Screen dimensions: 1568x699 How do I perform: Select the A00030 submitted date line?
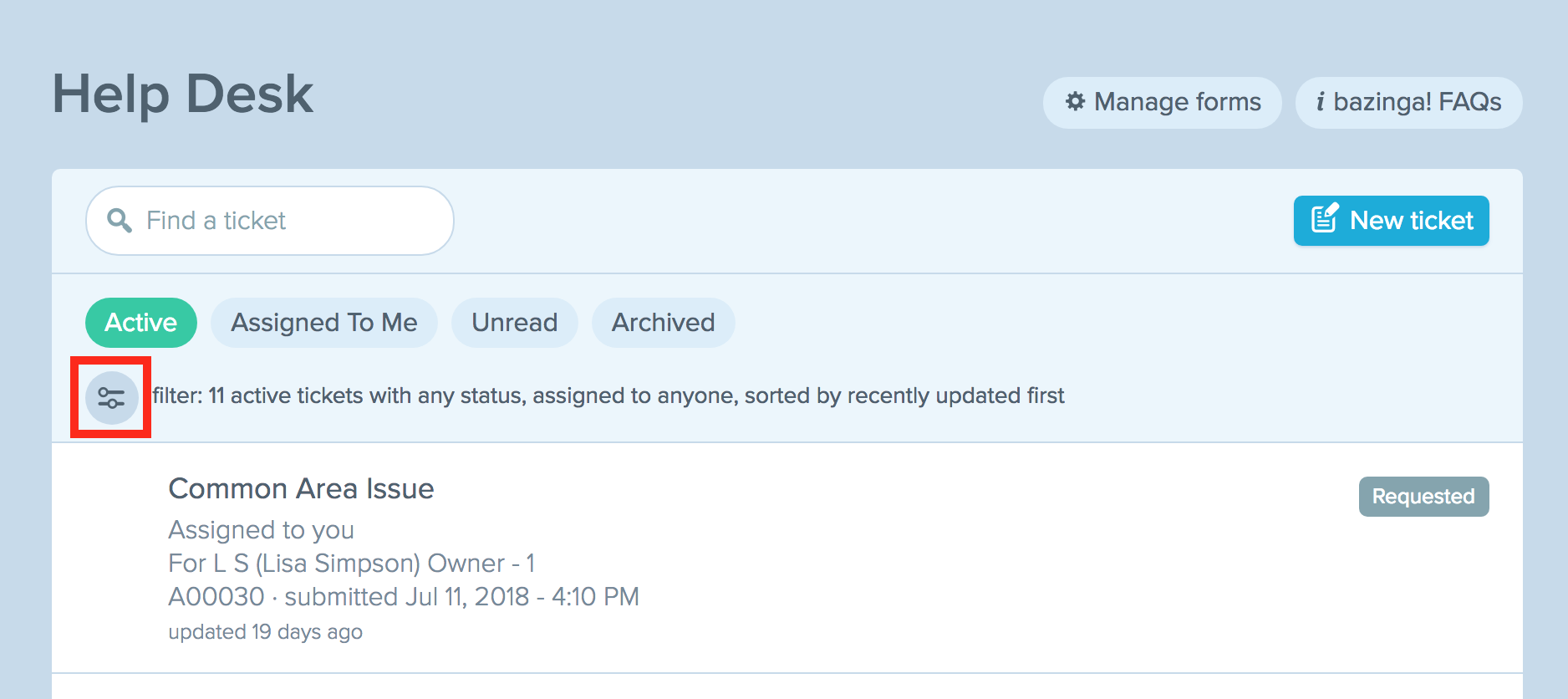pos(404,597)
